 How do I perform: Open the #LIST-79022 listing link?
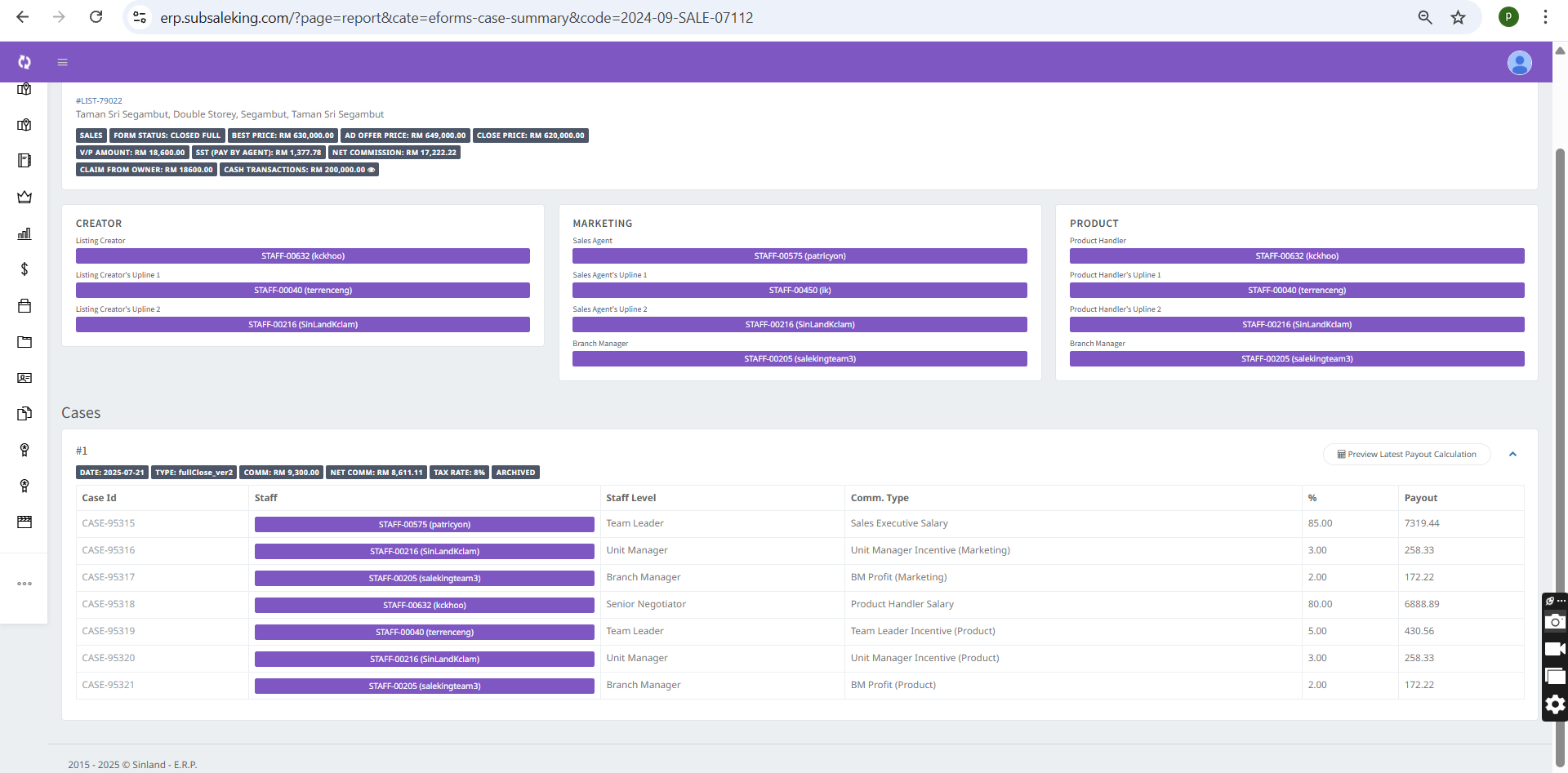99,101
